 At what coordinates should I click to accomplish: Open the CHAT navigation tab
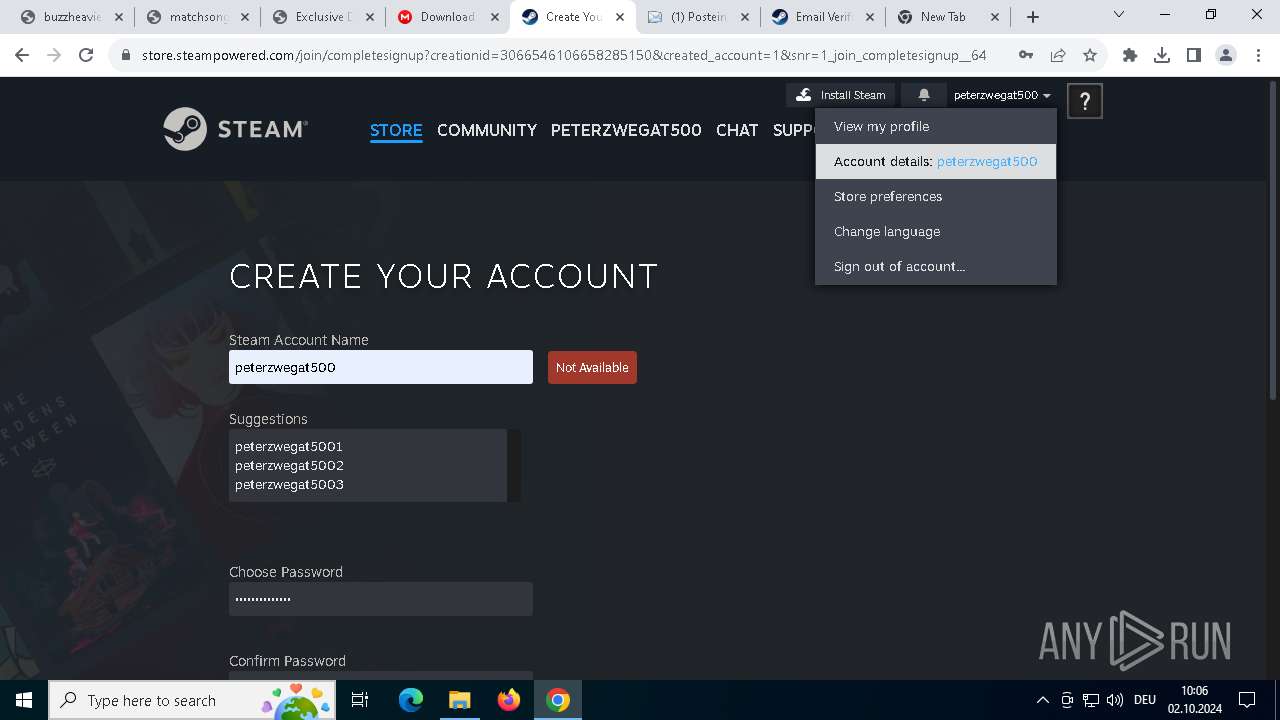point(737,130)
